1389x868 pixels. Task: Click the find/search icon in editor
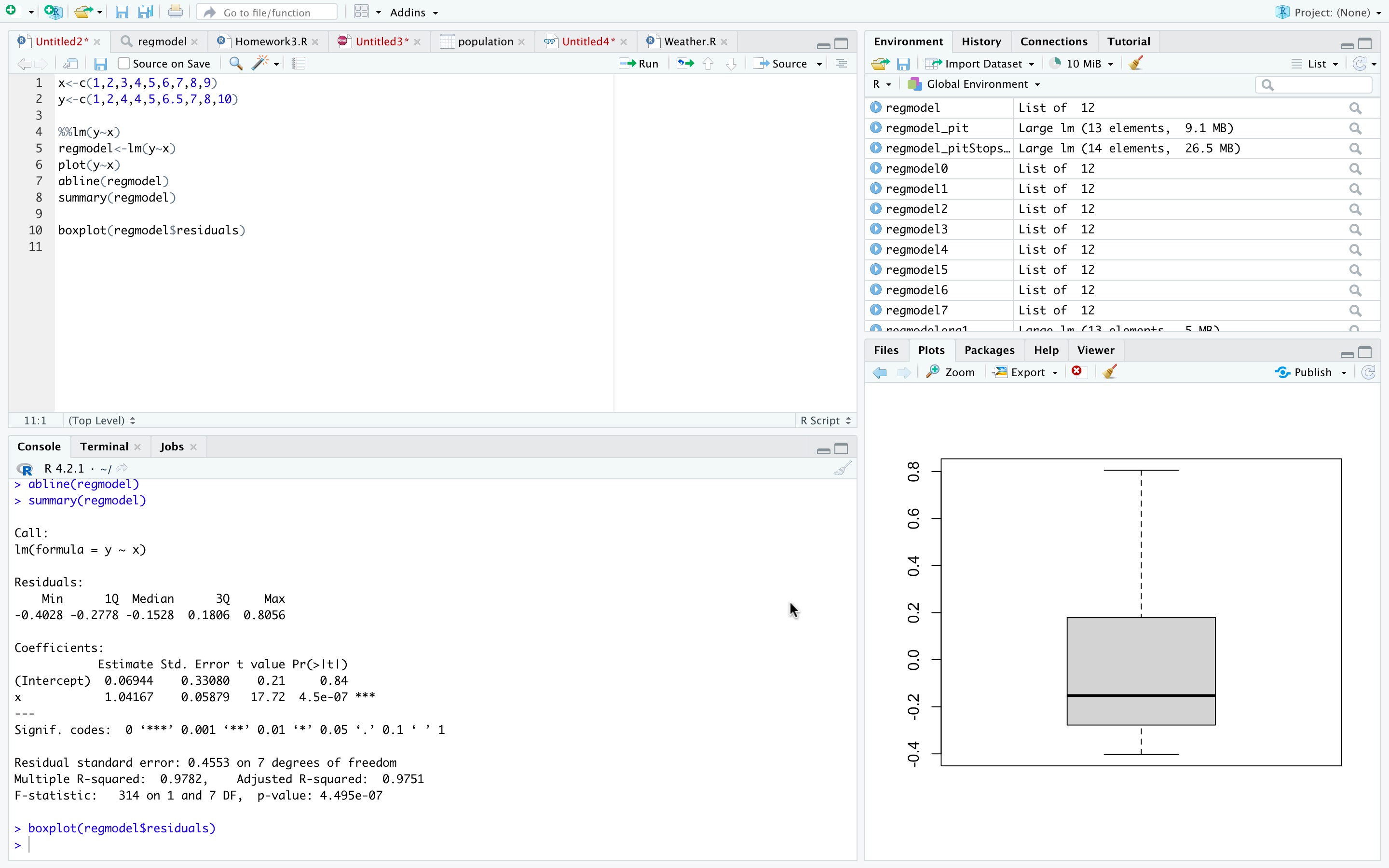[235, 63]
